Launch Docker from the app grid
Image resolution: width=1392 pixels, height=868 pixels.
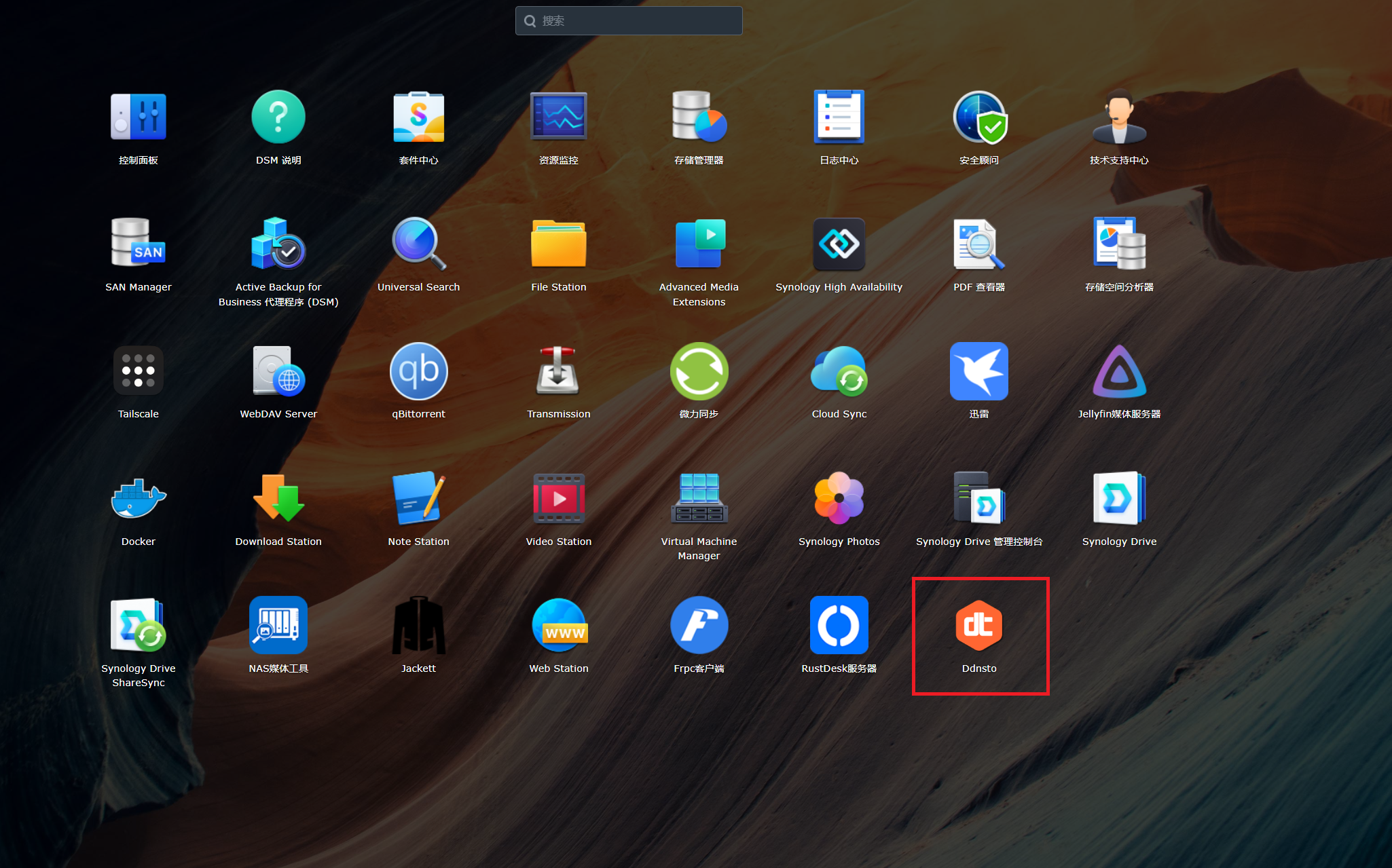pyautogui.click(x=139, y=499)
